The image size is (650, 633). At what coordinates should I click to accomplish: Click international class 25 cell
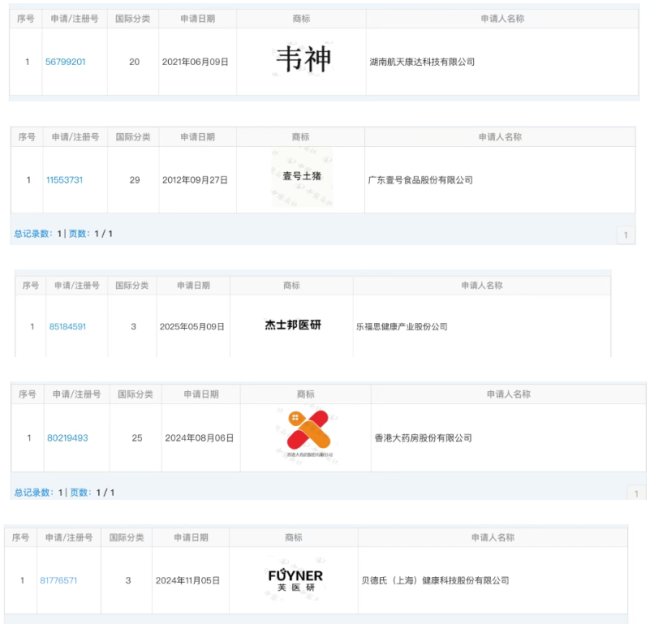(x=137, y=438)
